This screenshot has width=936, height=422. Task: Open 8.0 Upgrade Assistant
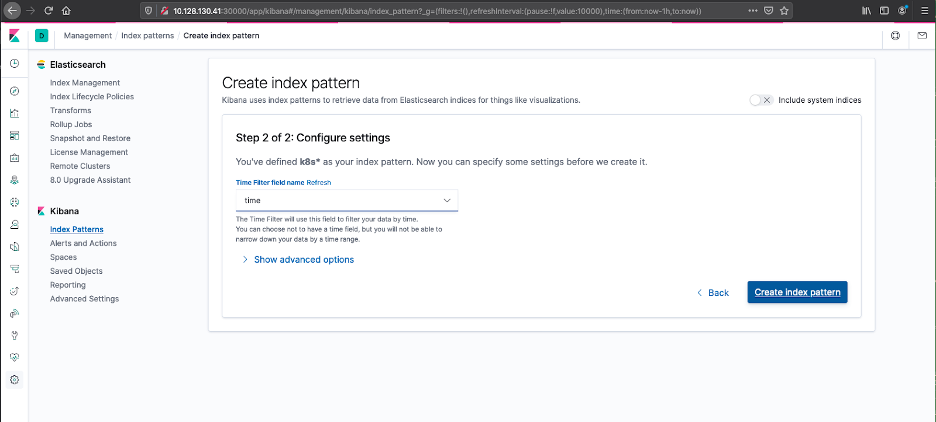pos(90,180)
